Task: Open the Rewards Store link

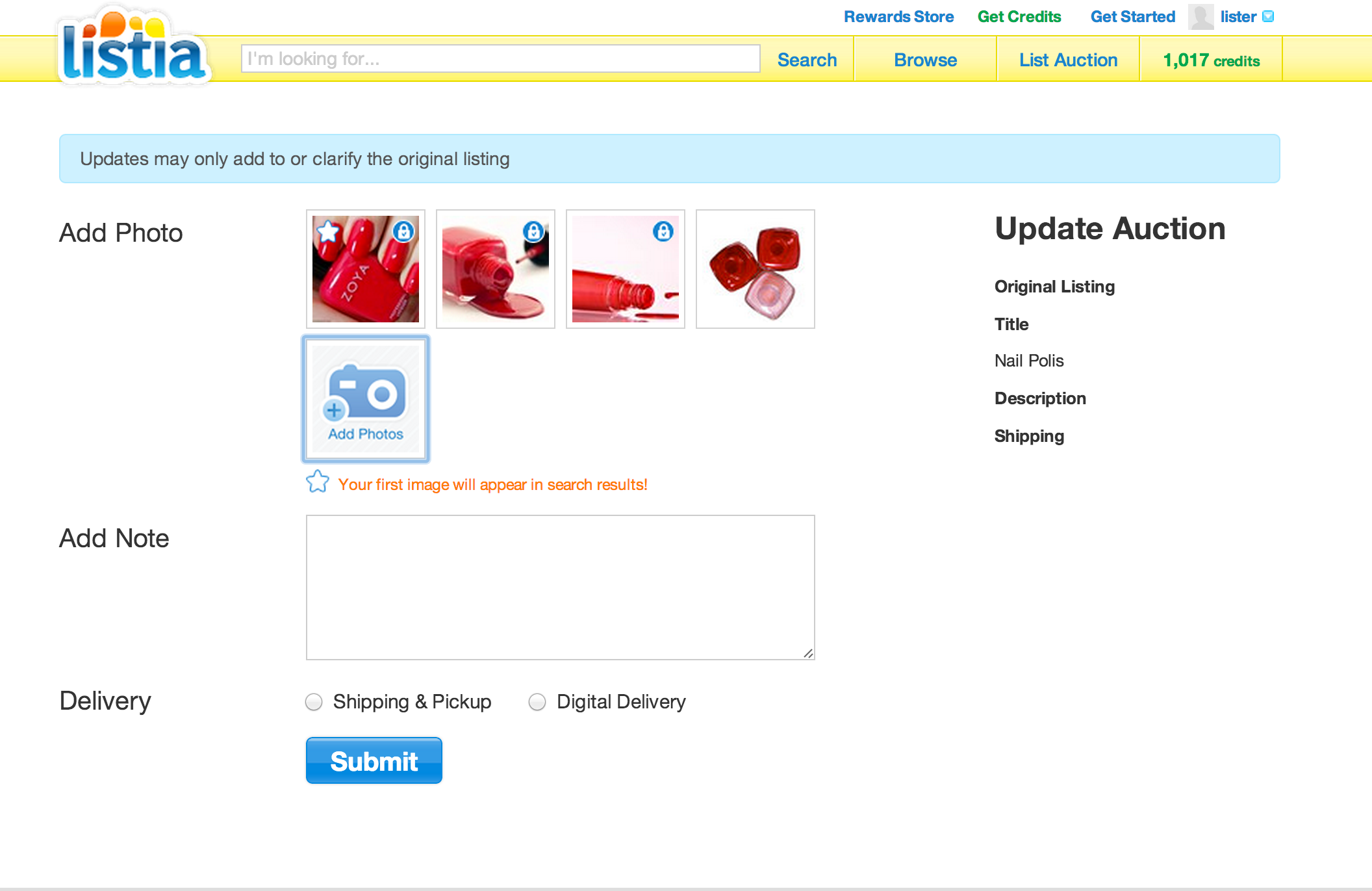Action: pos(898,17)
